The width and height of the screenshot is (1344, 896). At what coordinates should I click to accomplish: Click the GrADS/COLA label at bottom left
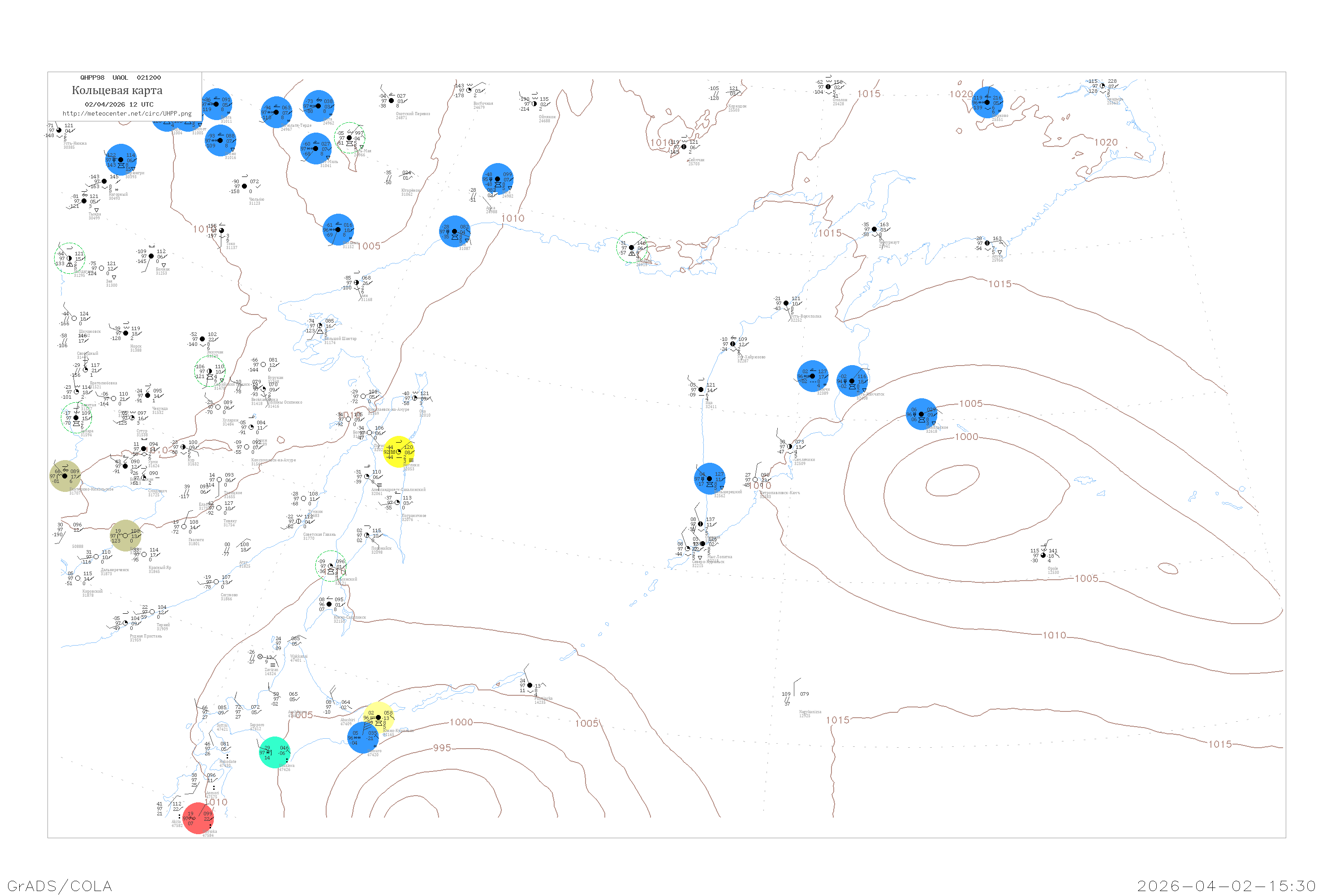pos(60,886)
